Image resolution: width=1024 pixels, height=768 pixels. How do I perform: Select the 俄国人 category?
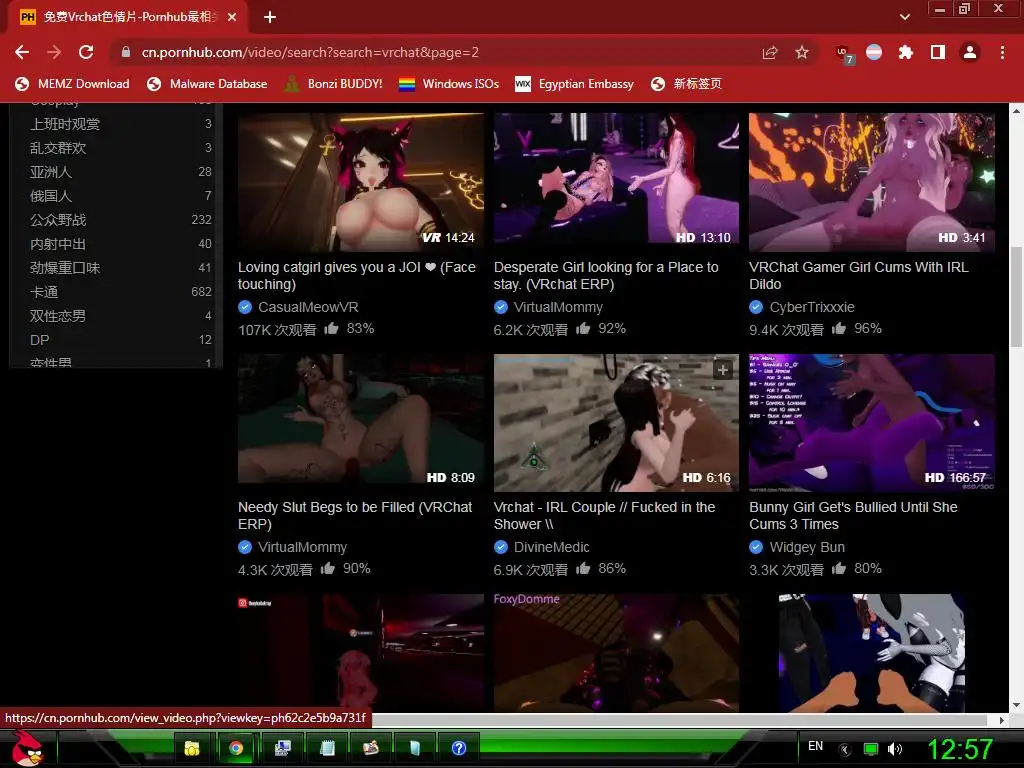pyautogui.click(x=120, y=195)
